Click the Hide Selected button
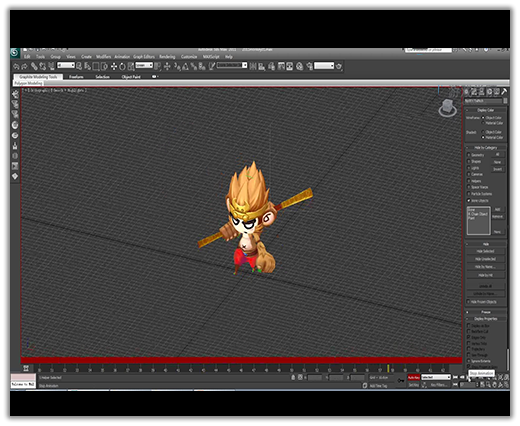The image size is (520, 426). tap(485, 251)
